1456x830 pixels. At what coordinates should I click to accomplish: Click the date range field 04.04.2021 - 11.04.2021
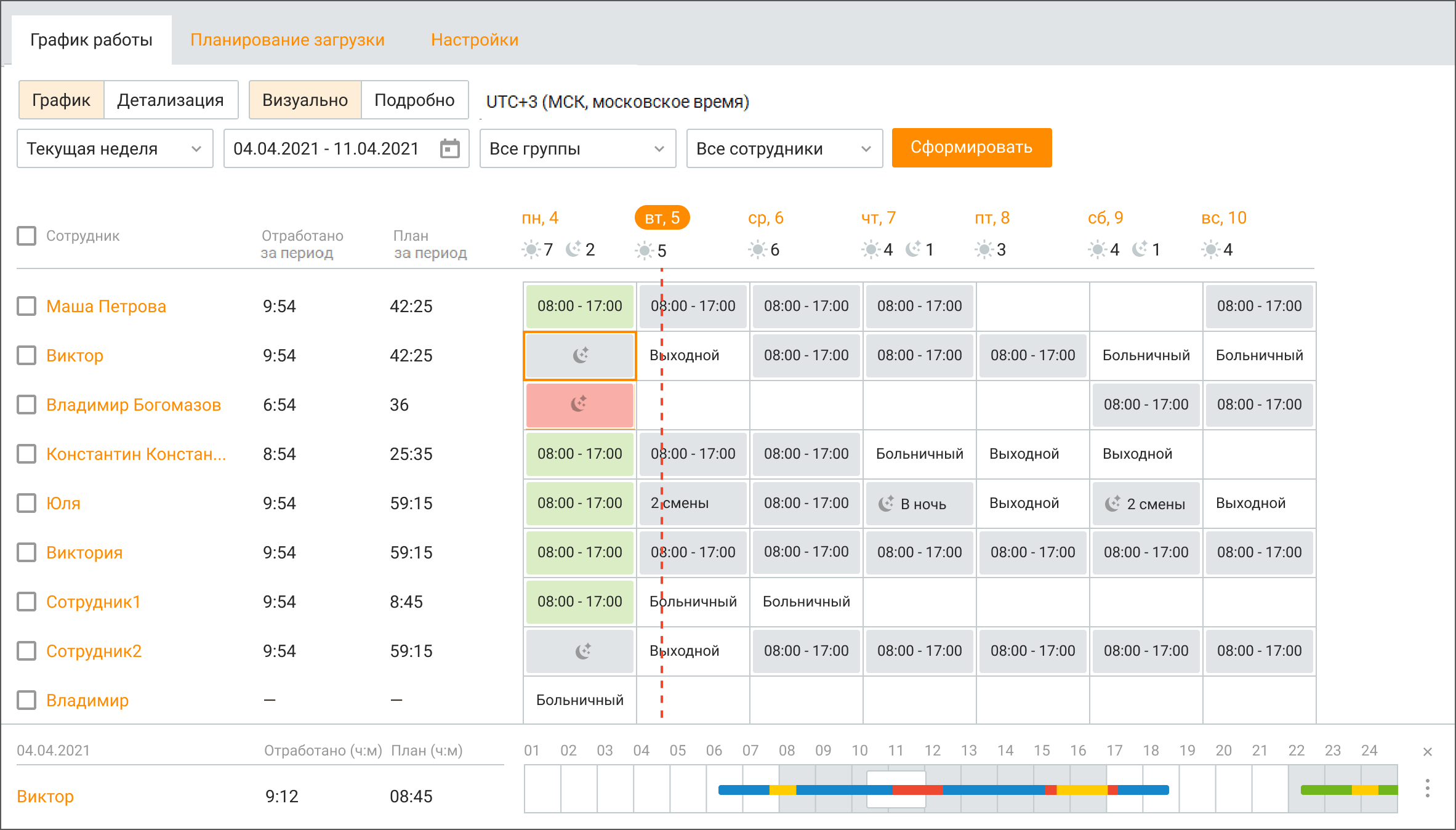(347, 148)
